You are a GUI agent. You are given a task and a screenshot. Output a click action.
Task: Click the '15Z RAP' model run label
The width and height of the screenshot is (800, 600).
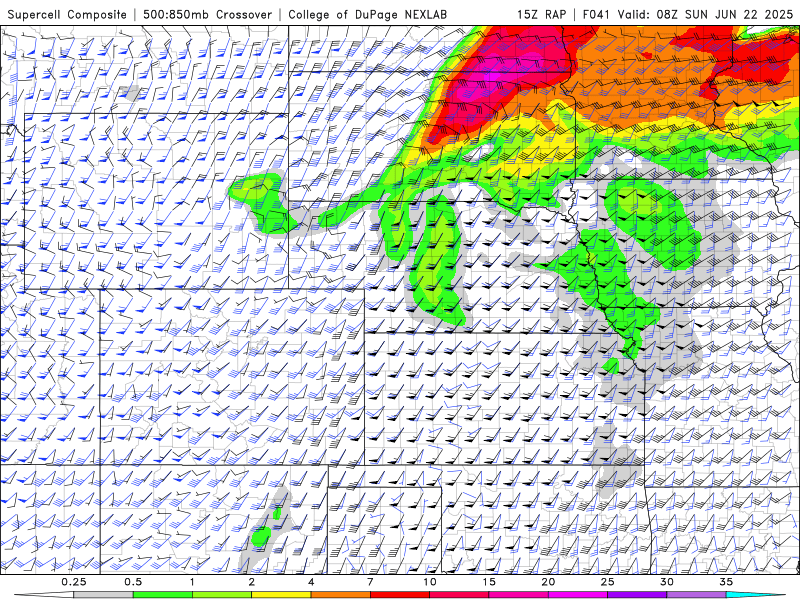(x=541, y=14)
